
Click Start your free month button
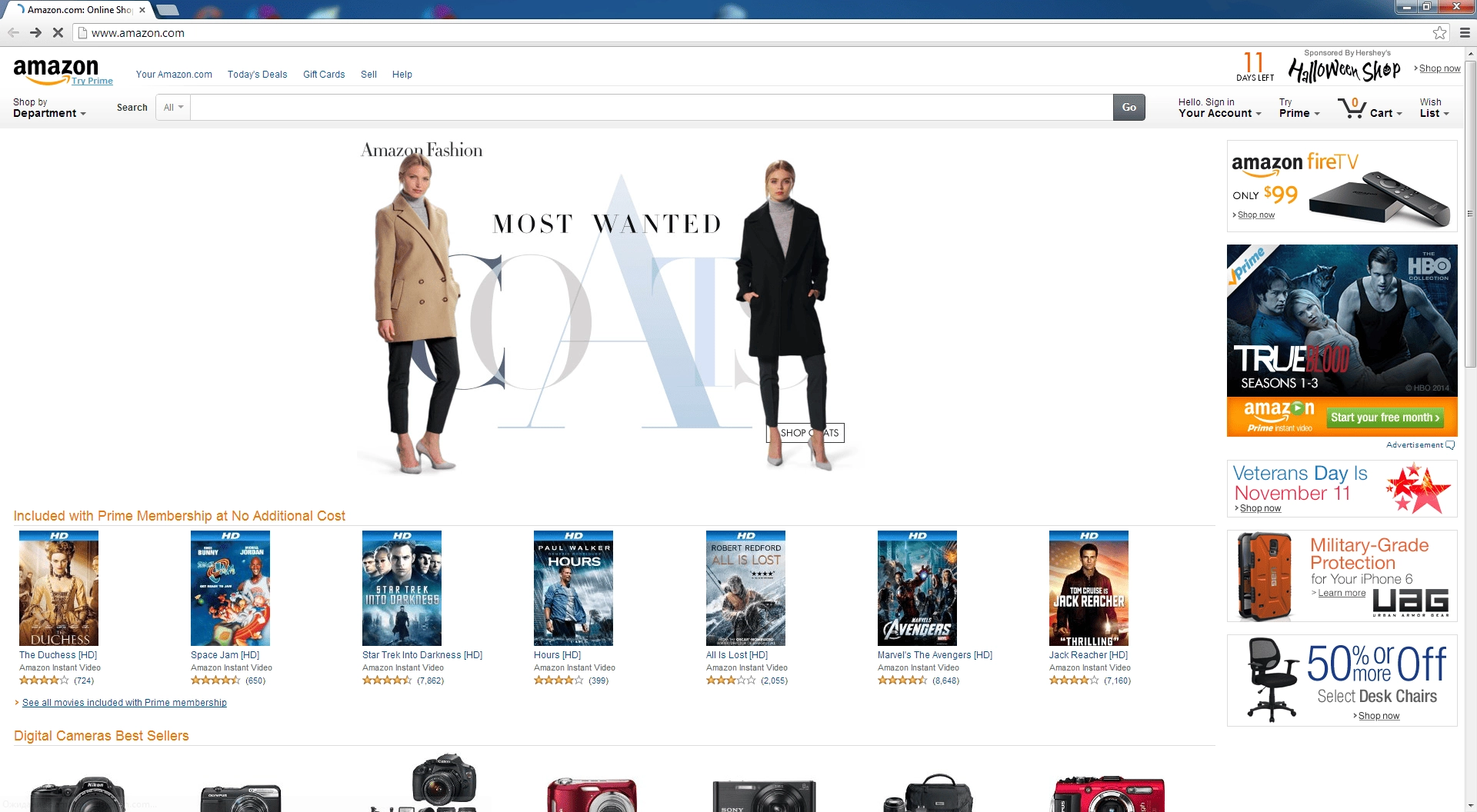pos(1385,418)
